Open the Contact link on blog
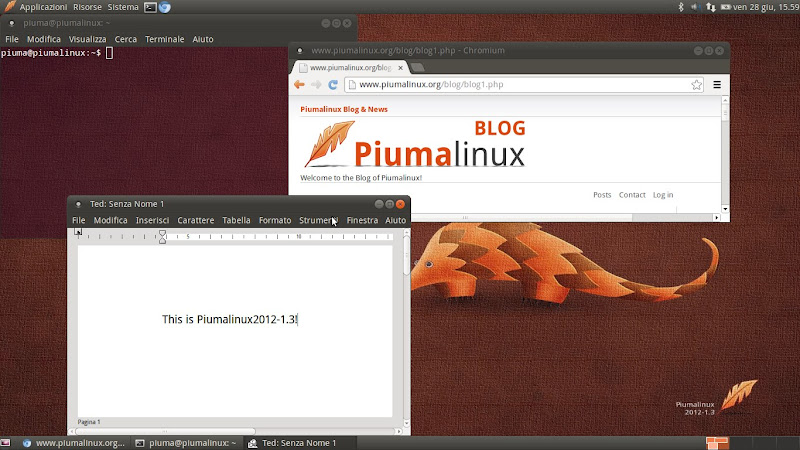The height and width of the screenshot is (450, 800). coord(632,195)
